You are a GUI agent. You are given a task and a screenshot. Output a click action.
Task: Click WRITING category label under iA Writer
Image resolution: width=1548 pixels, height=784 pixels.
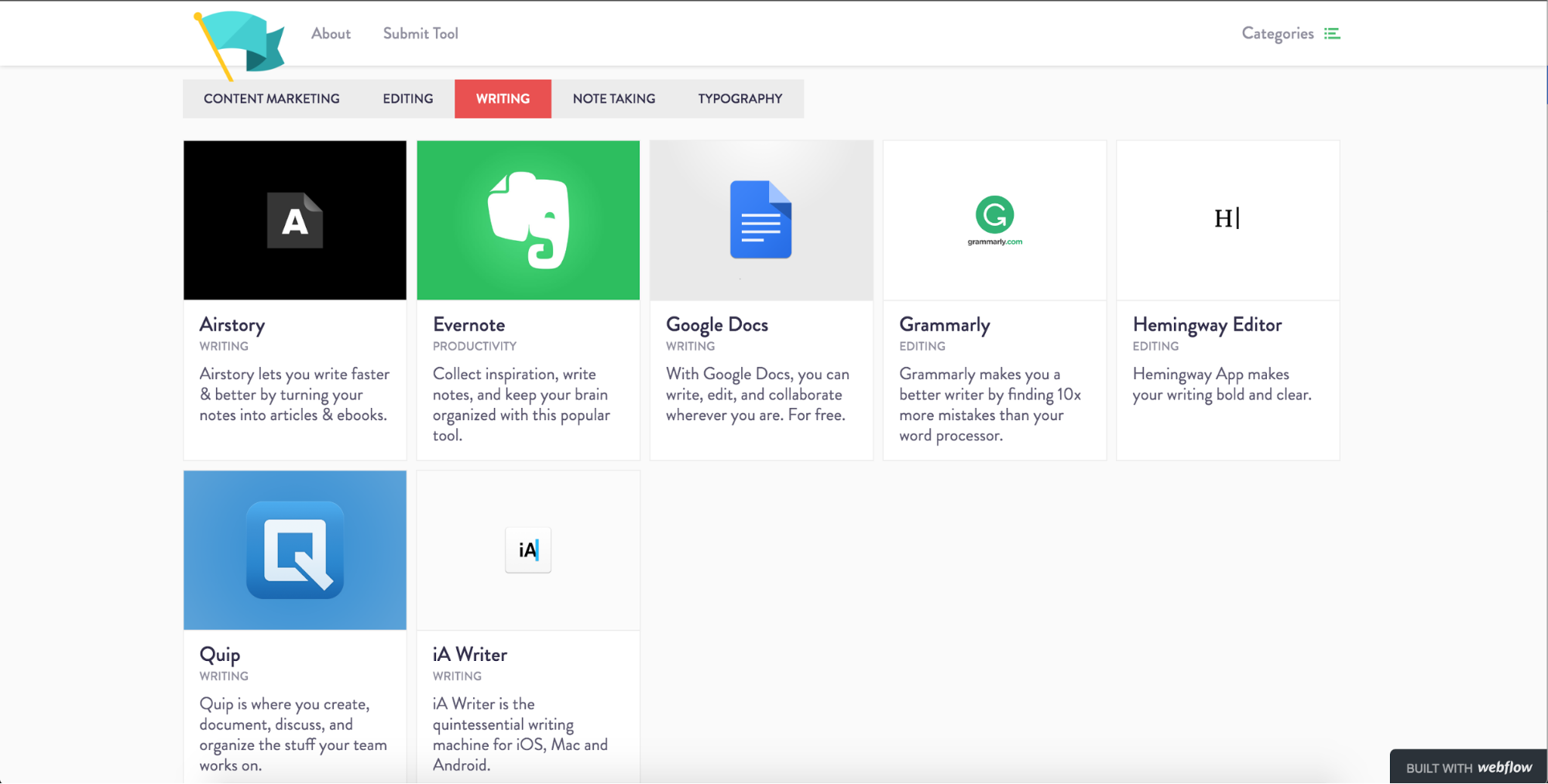457,676
